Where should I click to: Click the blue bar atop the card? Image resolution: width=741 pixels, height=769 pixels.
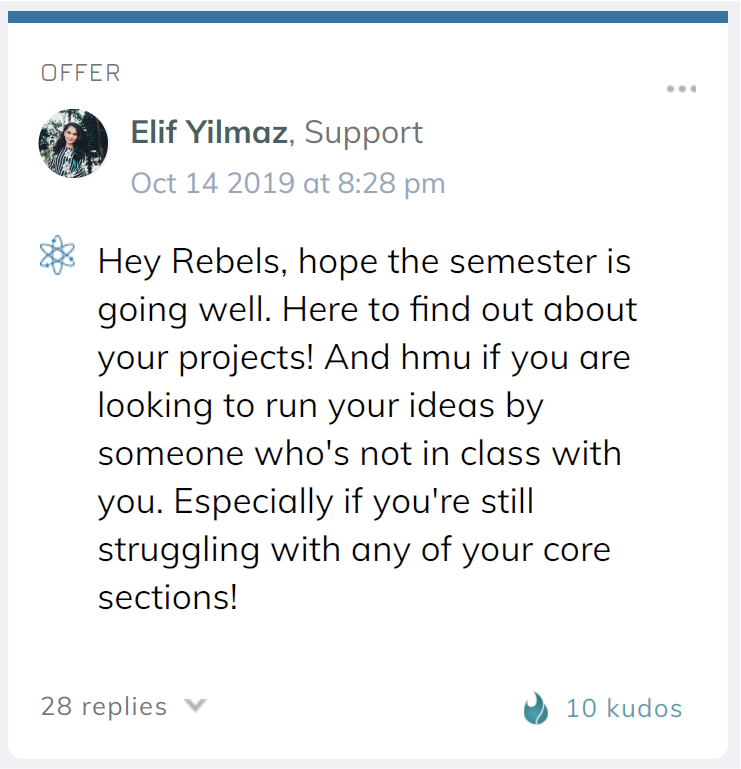pyautogui.click(x=368, y=17)
